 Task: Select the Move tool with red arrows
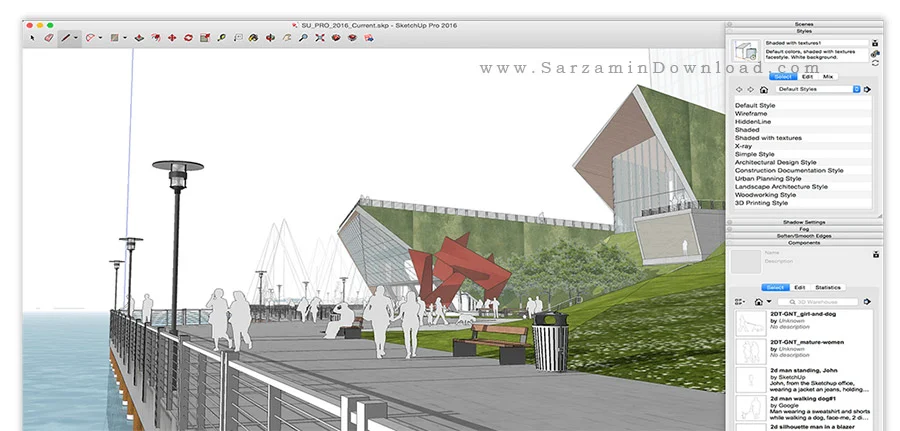click(172, 38)
